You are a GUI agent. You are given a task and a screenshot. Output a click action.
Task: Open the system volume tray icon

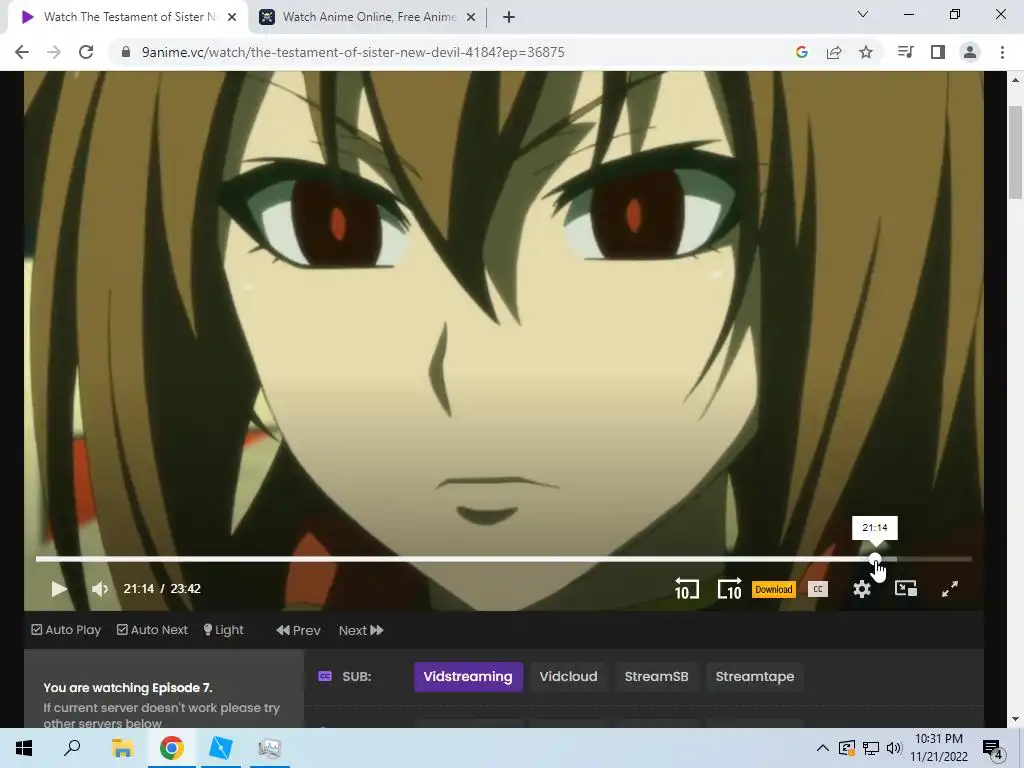coord(894,748)
